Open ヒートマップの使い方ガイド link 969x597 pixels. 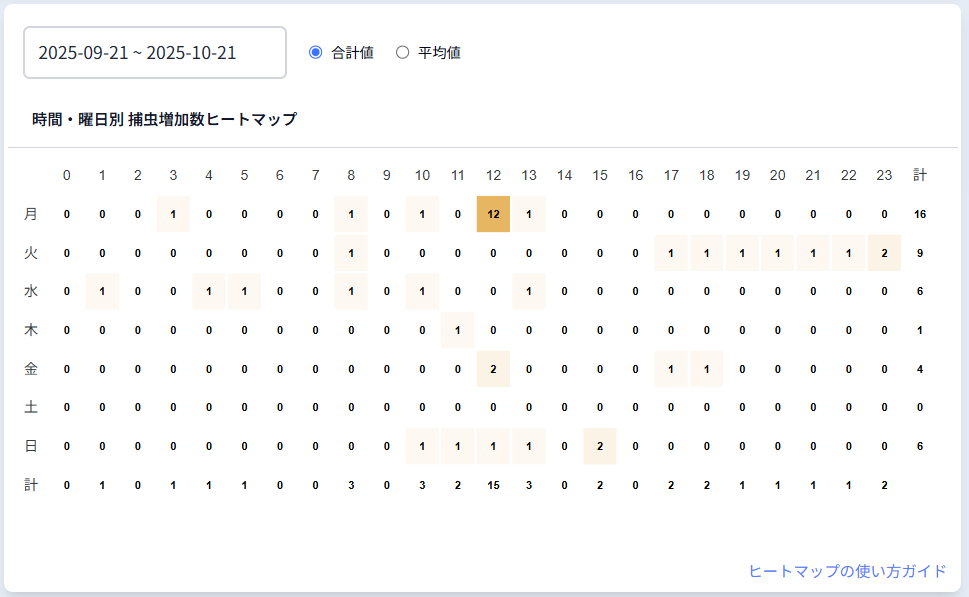pyautogui.click(x=847, y=571)
